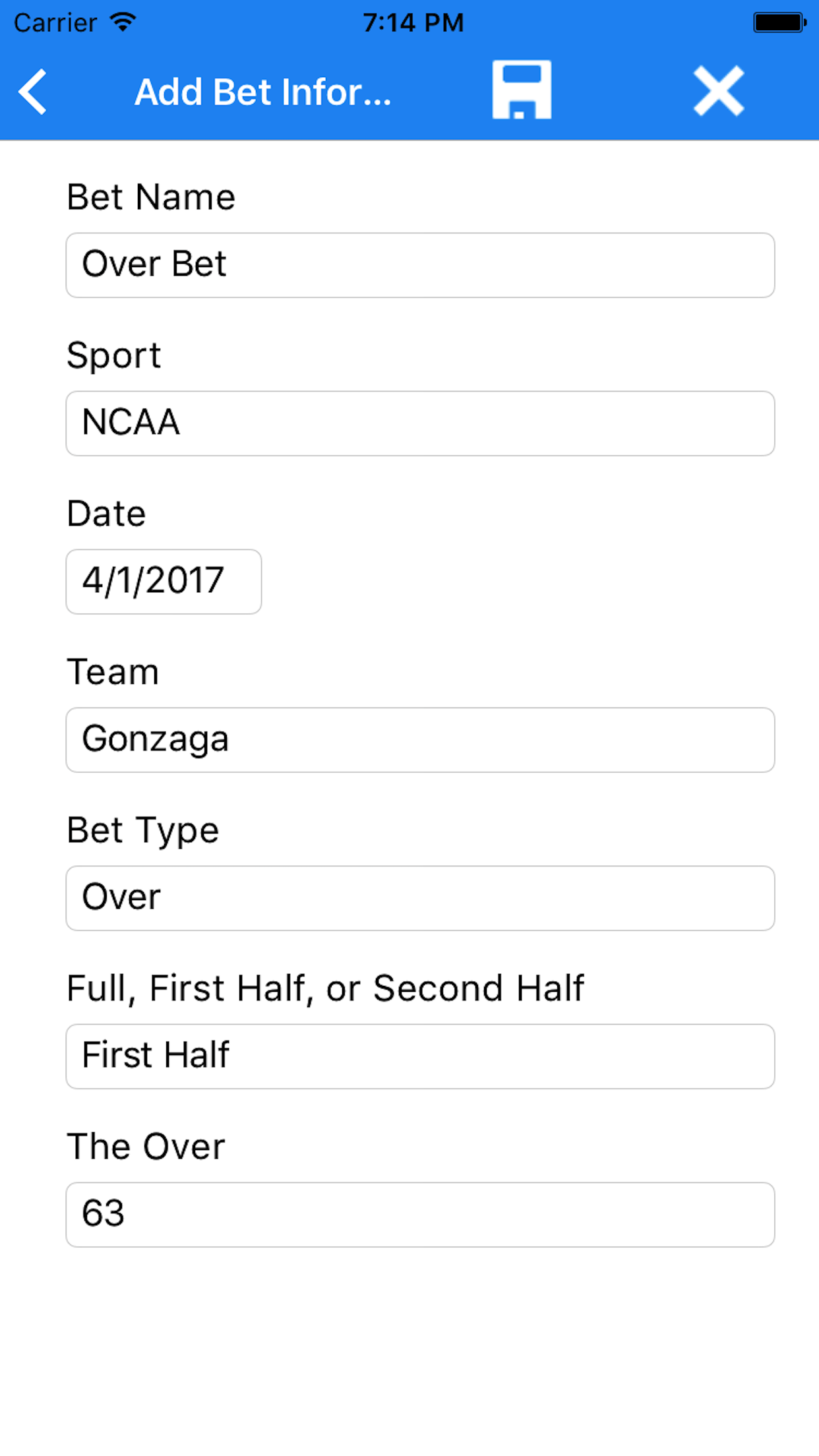This screenshot has width=819, height=1456.
Task: Choose the period field showing First Half
Action: [420, 1056]
